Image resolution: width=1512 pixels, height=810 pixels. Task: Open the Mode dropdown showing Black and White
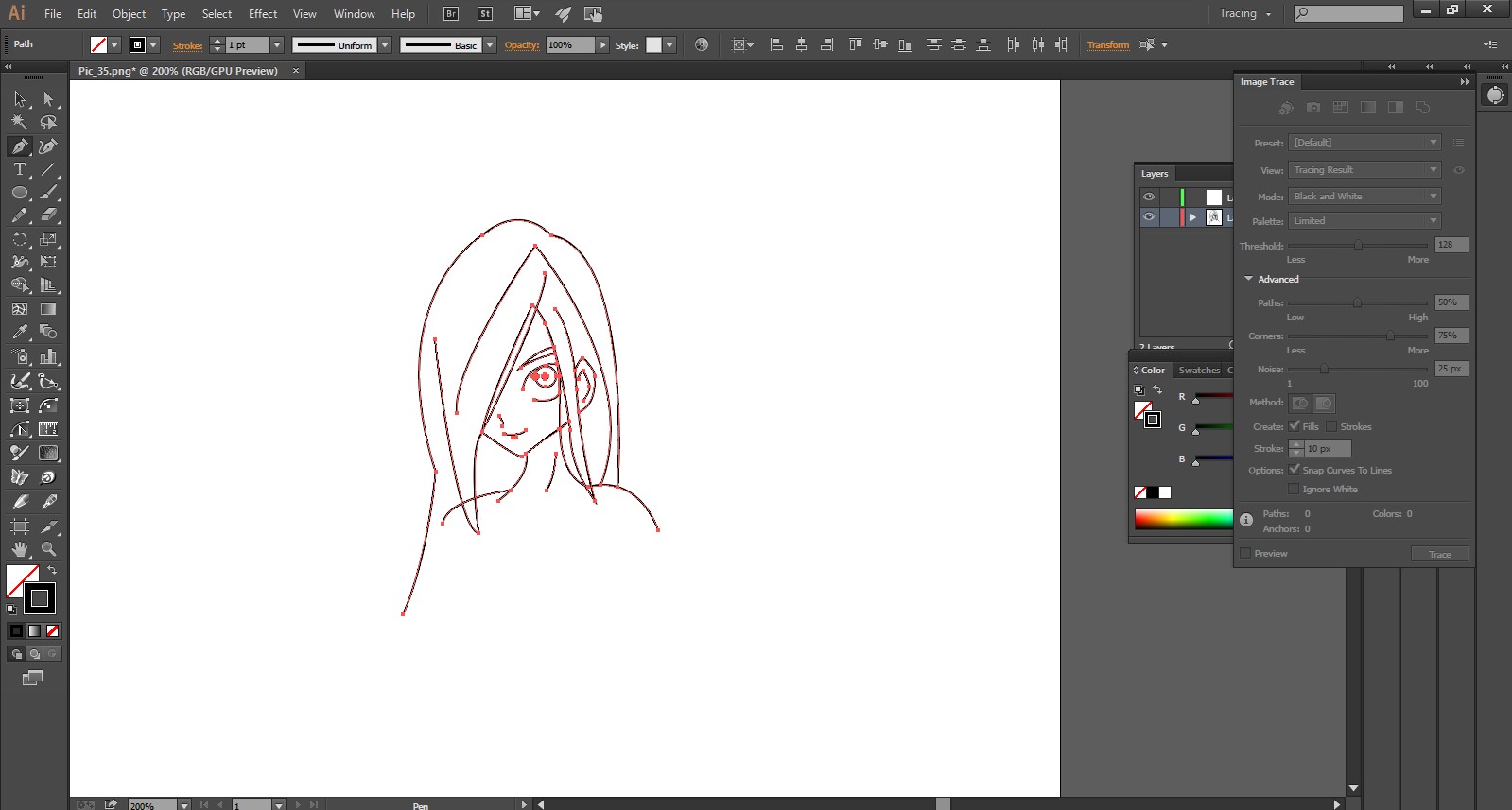(x=1365, y=197)
